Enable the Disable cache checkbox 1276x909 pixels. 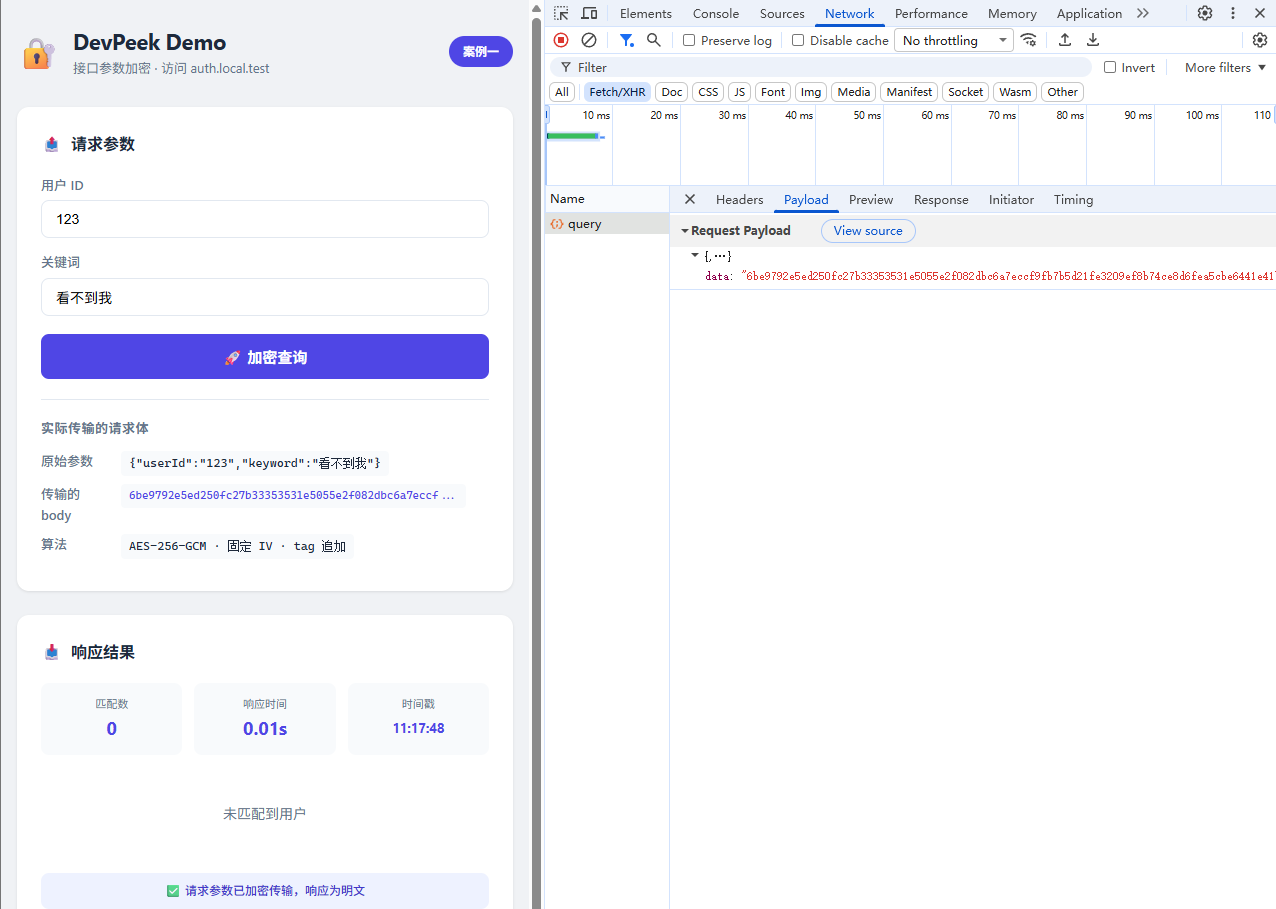798,40
